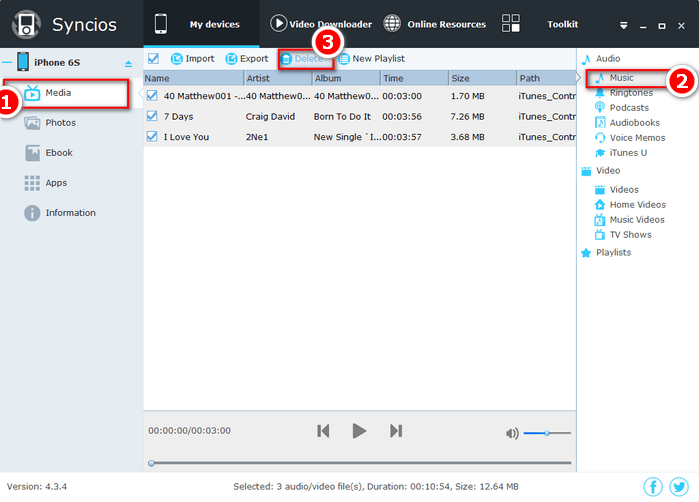Open the Information icon

32,213
